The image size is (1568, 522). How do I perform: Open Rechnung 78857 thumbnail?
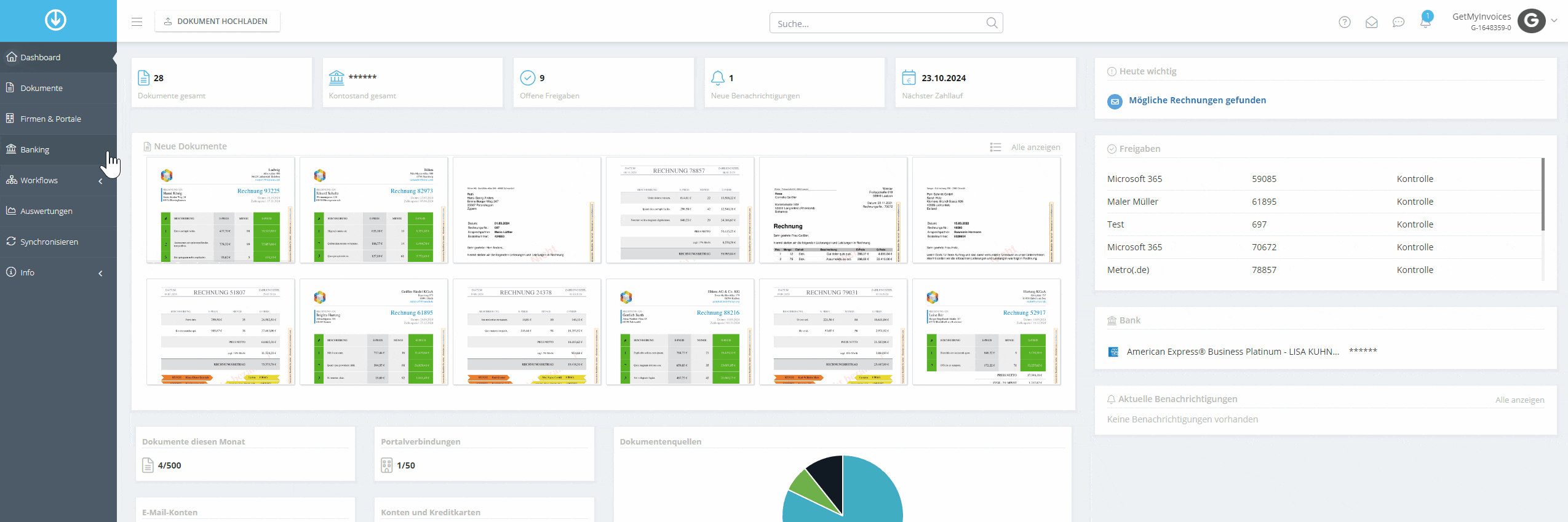click(680, 210)
